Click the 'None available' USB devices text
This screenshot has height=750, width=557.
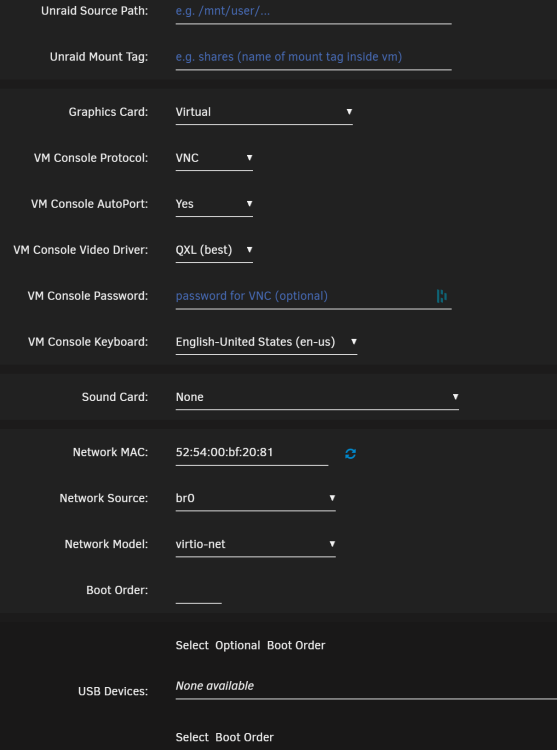pos(215,686)
